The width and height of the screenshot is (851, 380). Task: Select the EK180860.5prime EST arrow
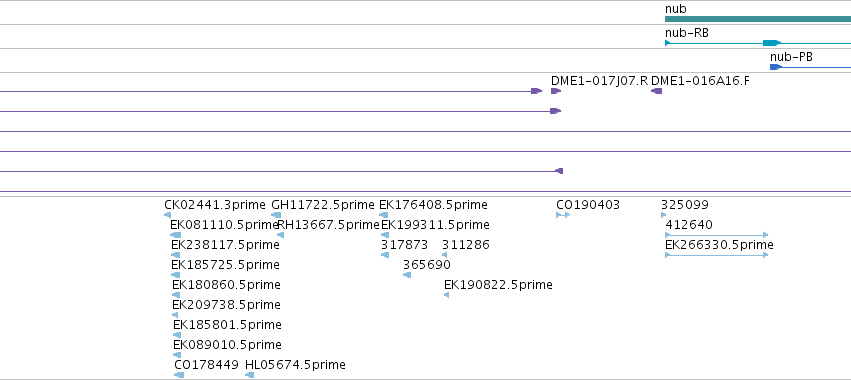(176, 295)
